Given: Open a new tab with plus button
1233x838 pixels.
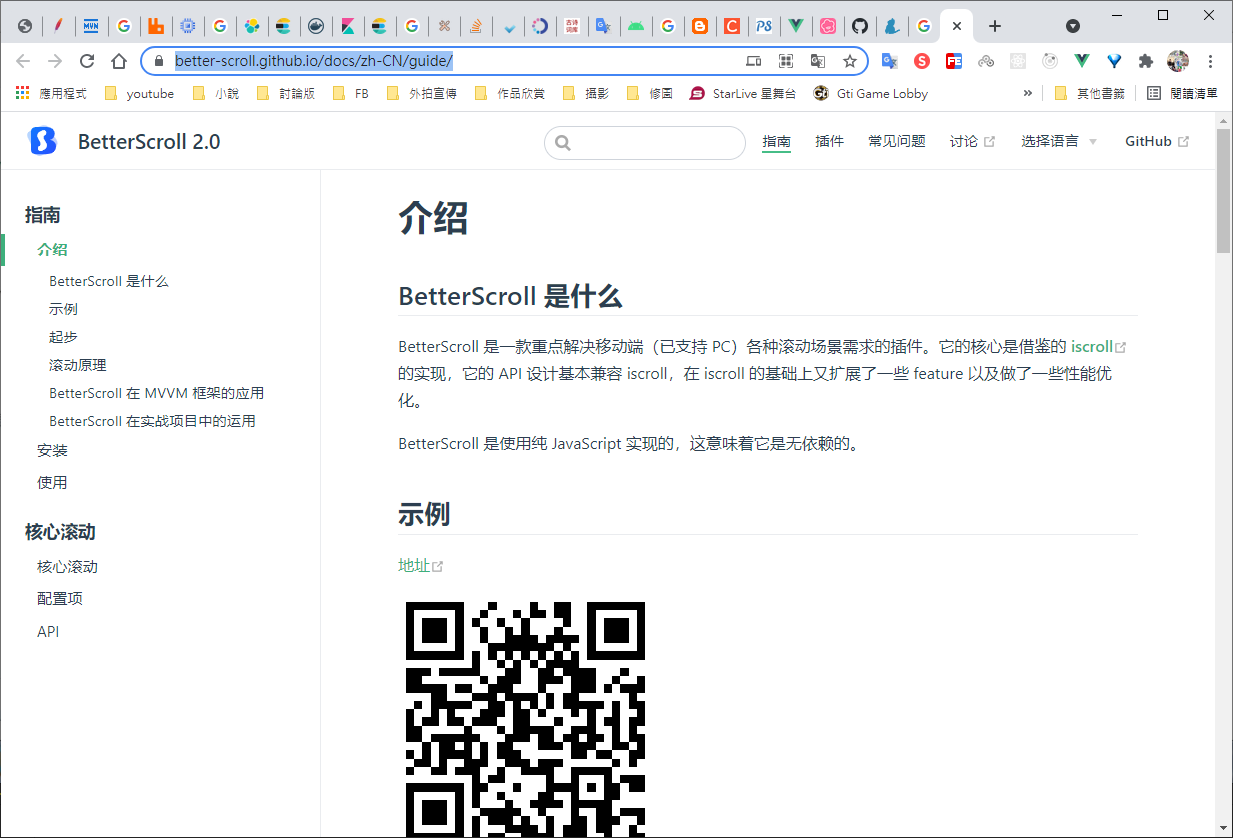Looking at the screenshot, I should pos(994,26).
